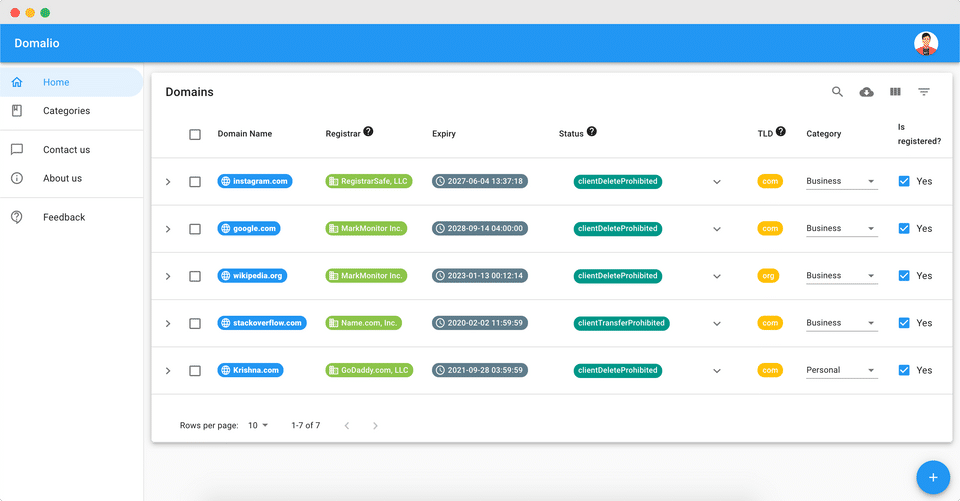This screenshot has width=960, height=501.
Task: Click the cloud download icon
Action: [x=866, y=92]
